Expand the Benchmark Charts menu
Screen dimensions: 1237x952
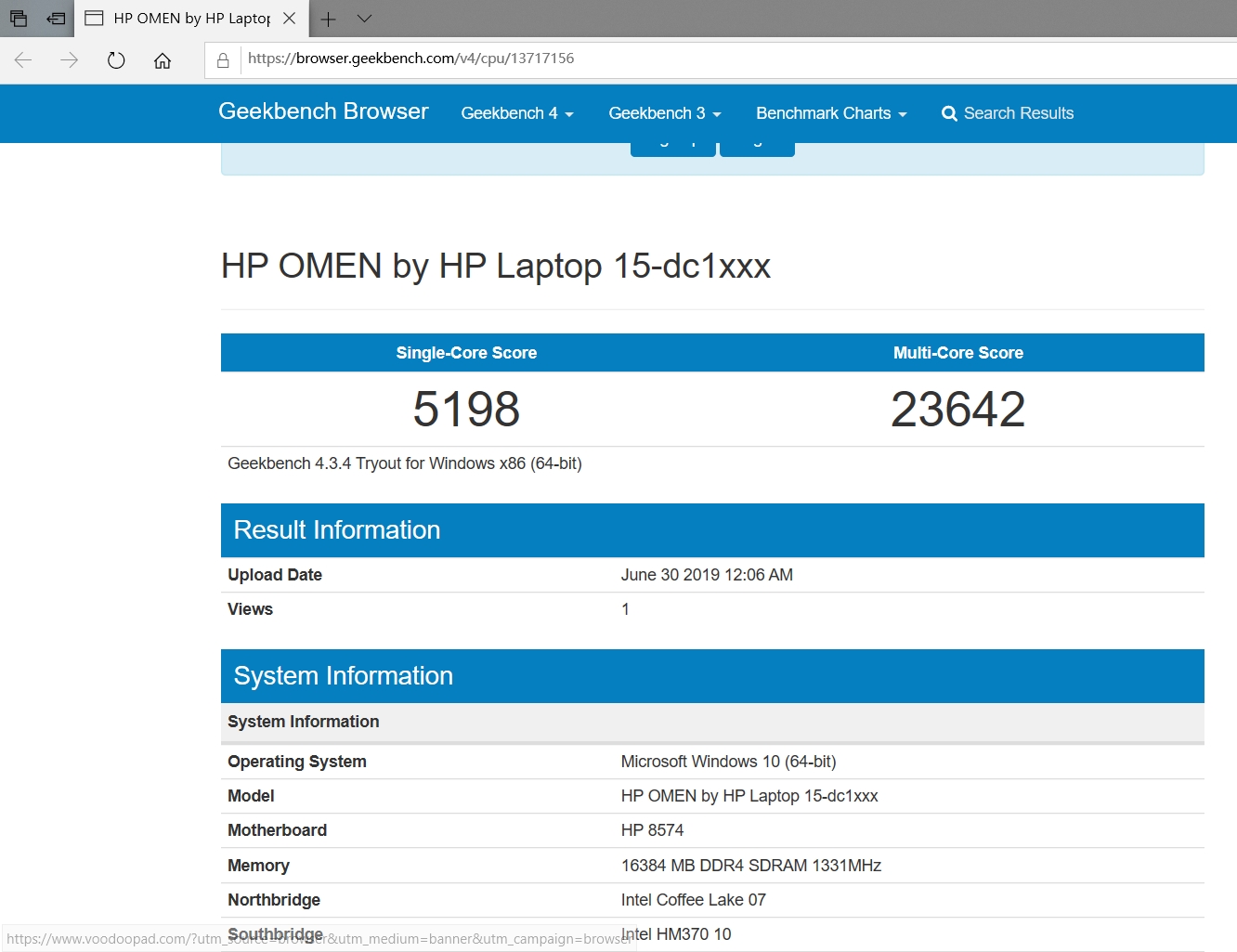coord(831,113)
